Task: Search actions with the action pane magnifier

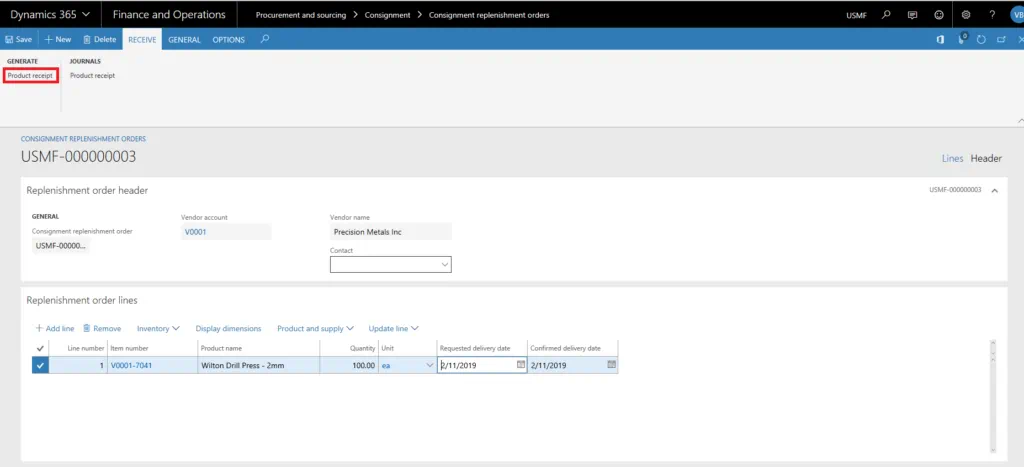Action: (x=264, y=39)
